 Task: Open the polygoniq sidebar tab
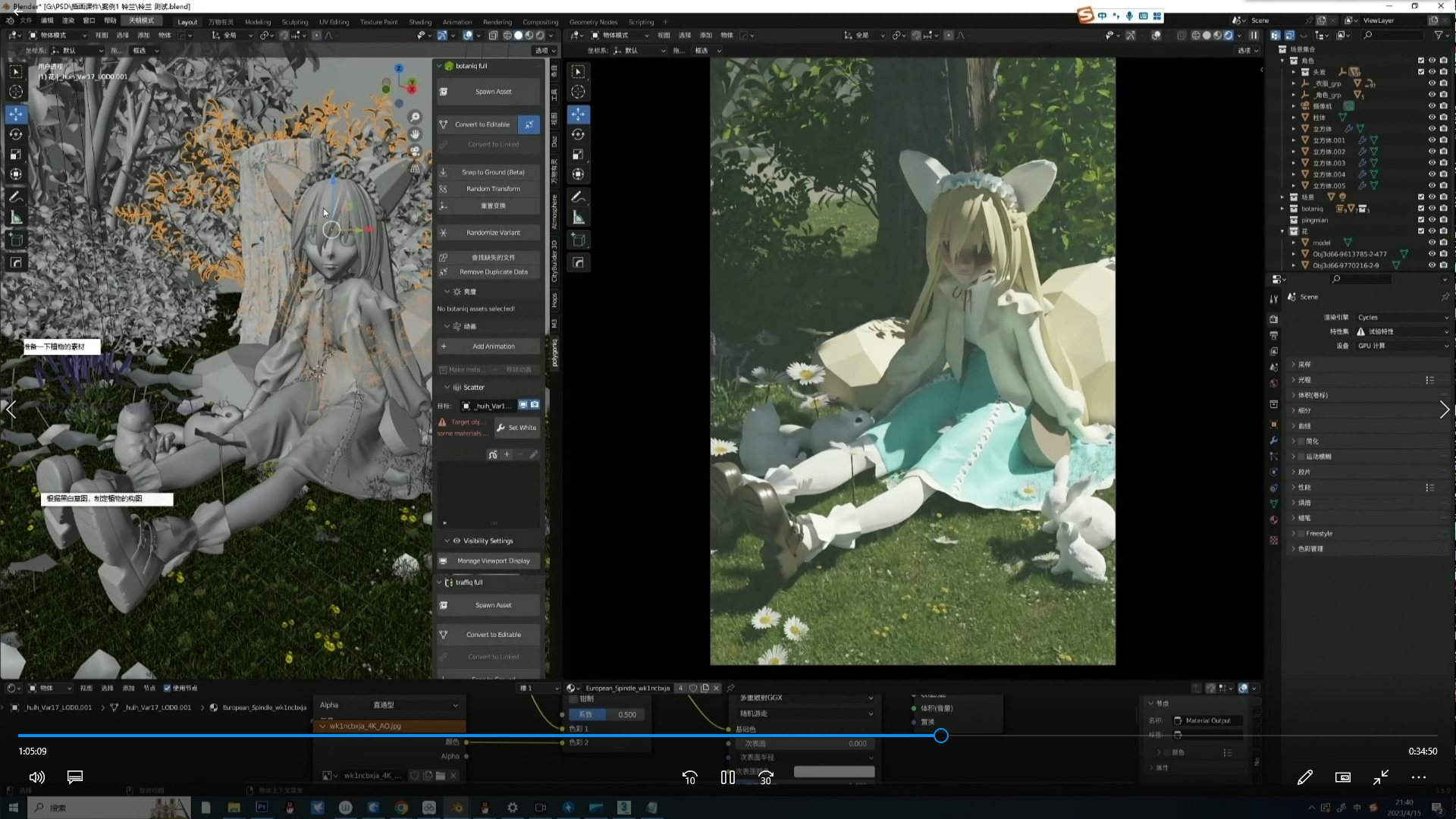click(554, 353)
